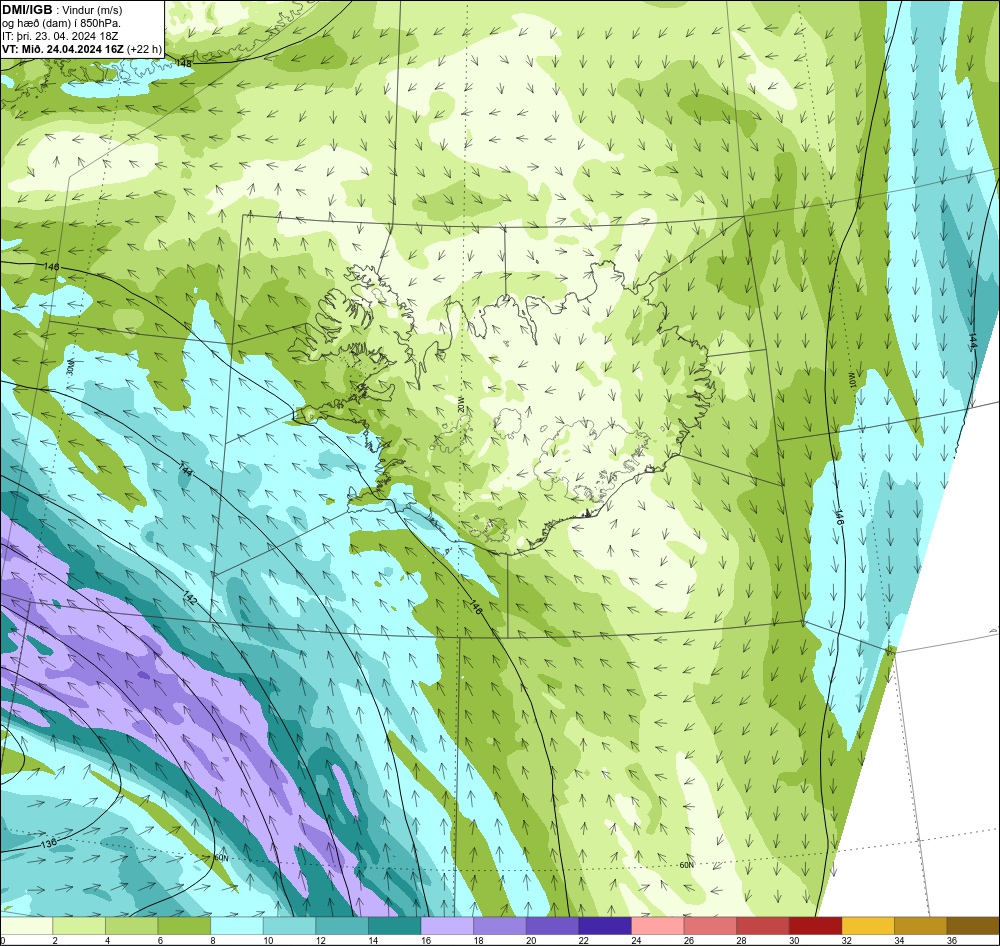Pick the brown legend swatch above 36 m/s
Screen dimensions: 1000x946
[x=973, y=925]
